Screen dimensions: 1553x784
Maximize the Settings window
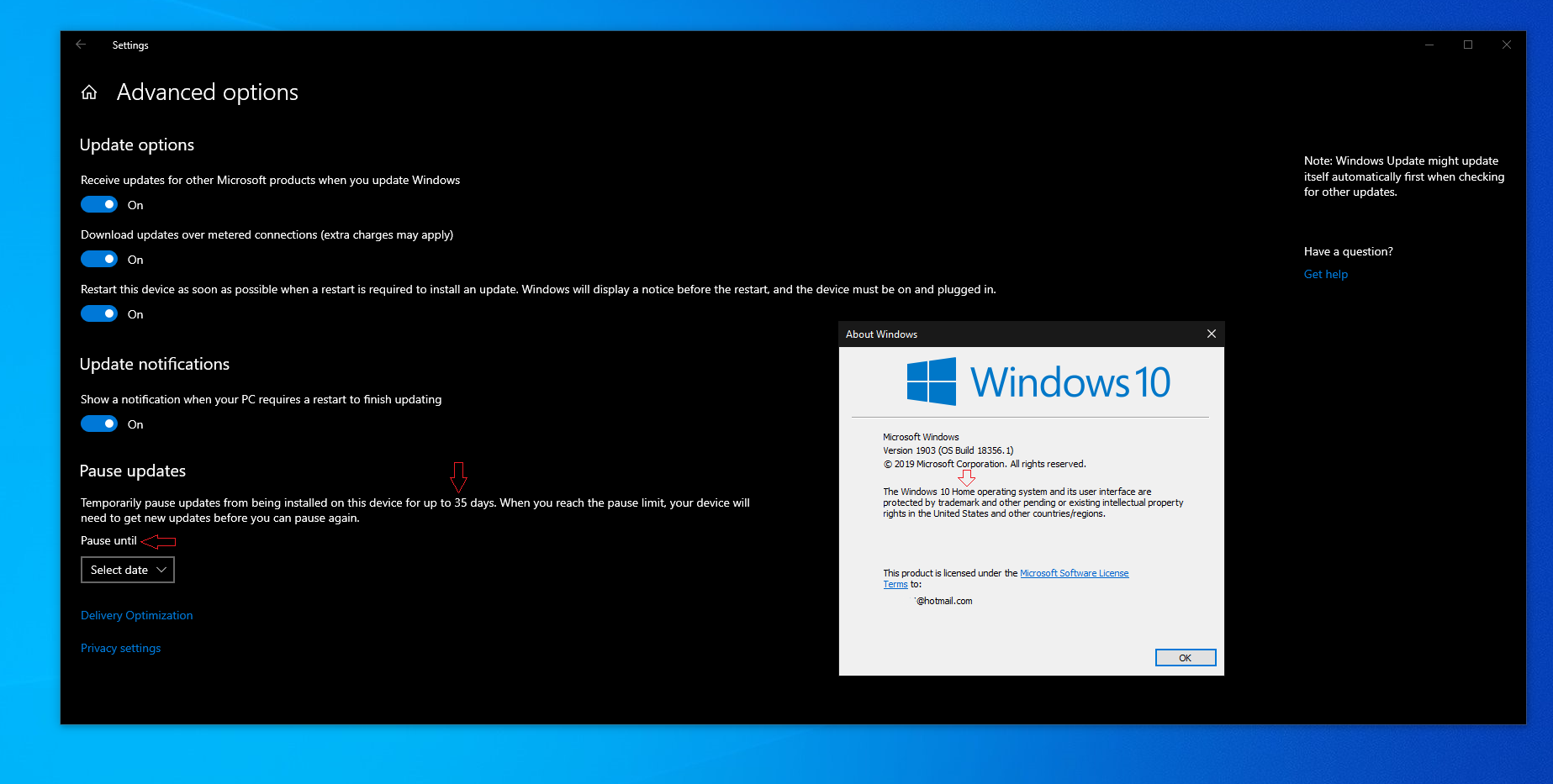click(1468, 45)
